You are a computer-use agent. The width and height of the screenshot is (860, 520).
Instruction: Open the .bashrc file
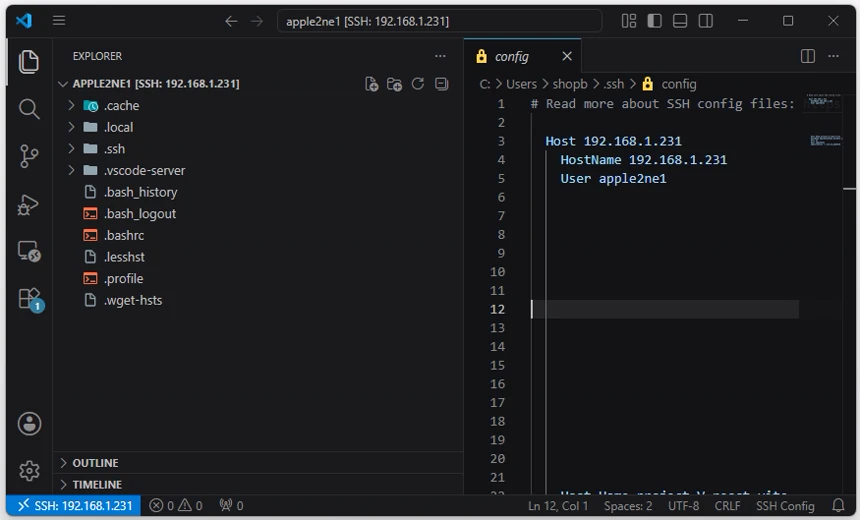[124, 235]
